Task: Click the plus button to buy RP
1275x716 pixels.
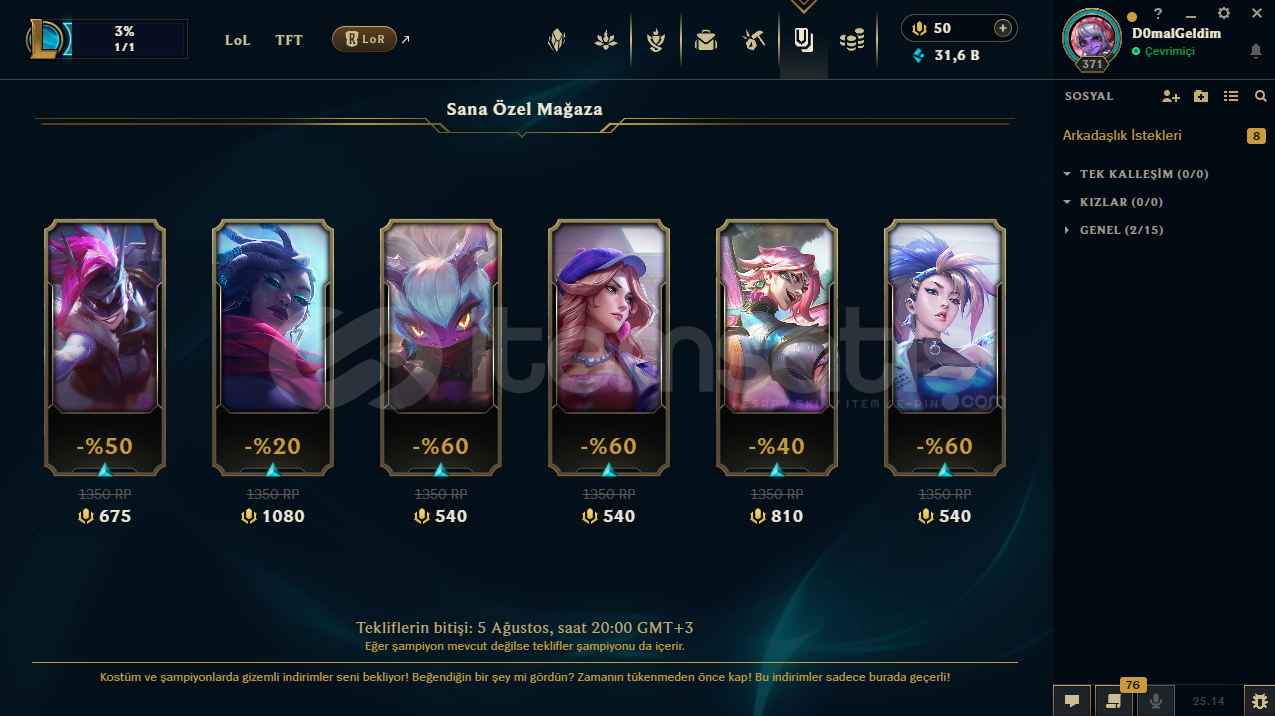Action: tap(1002, 28)
